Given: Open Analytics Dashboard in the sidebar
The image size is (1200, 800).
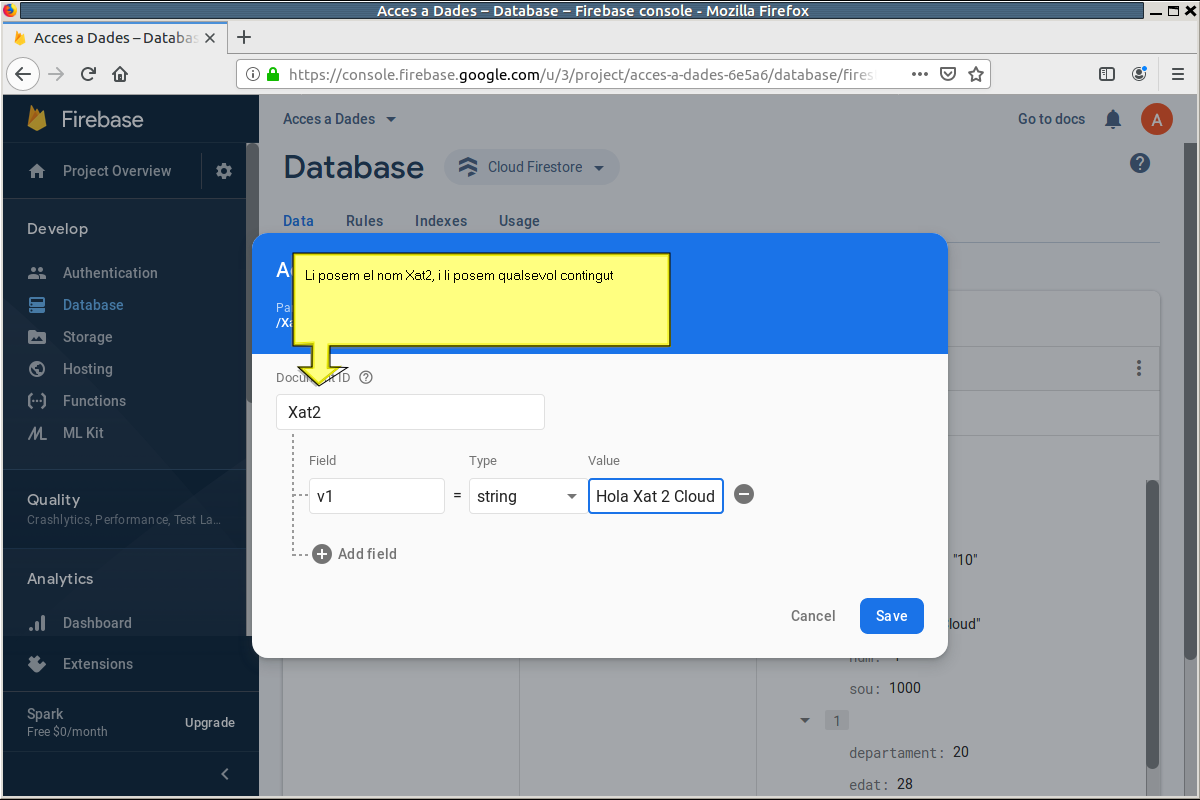Looking at the screenshot, I should (x=97, y=623).
